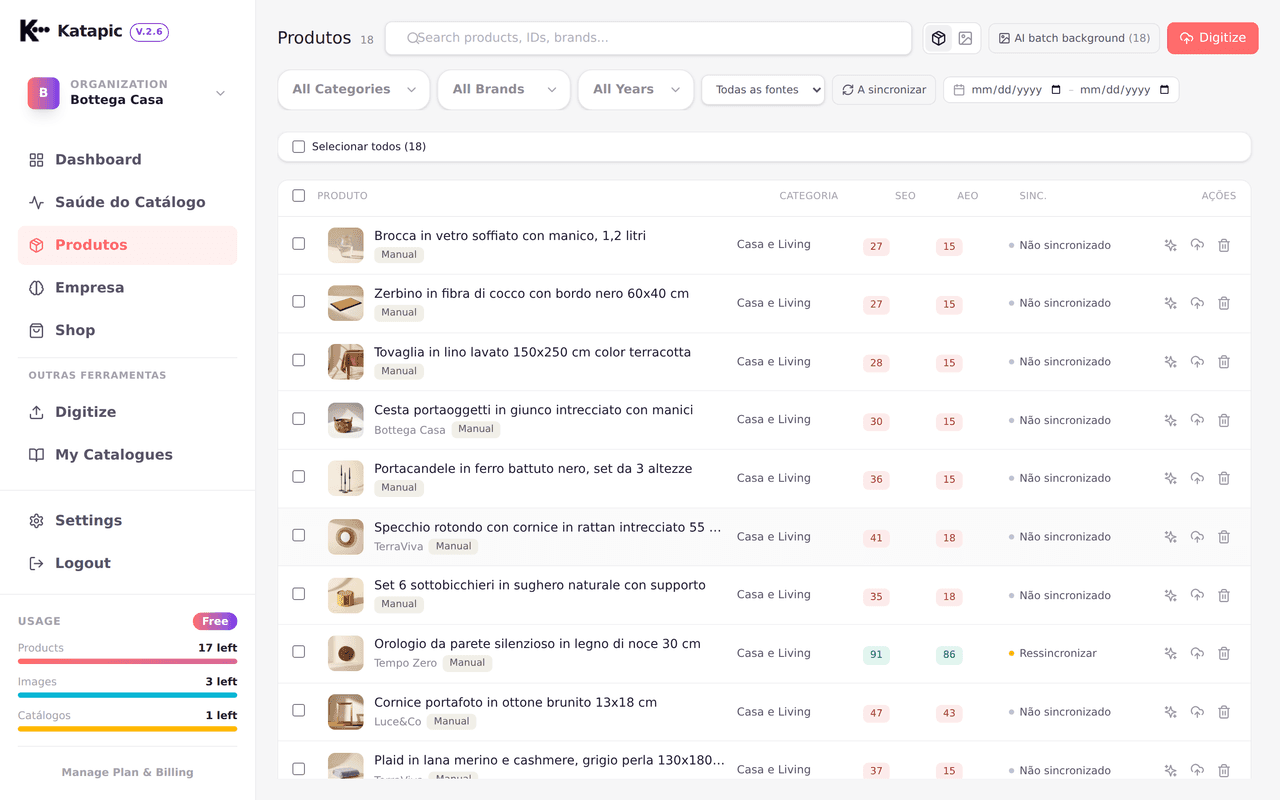Screen dimensions: 1280x800
Task: Select the 3D cube view toggle icon
Action: (938, 38)
